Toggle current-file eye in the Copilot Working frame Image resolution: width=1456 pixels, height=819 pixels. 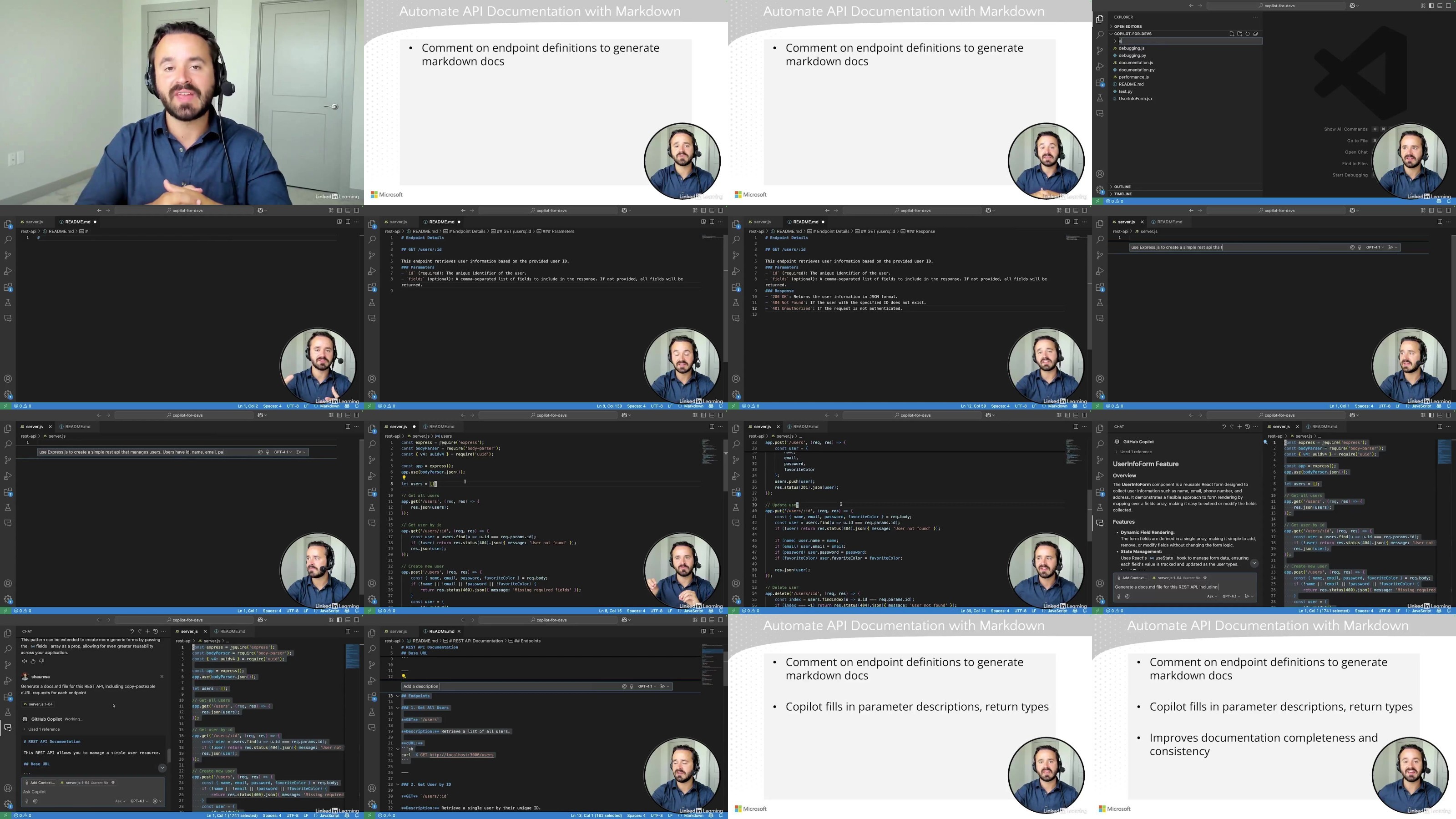pyautogui.click(x=113, y=783)
